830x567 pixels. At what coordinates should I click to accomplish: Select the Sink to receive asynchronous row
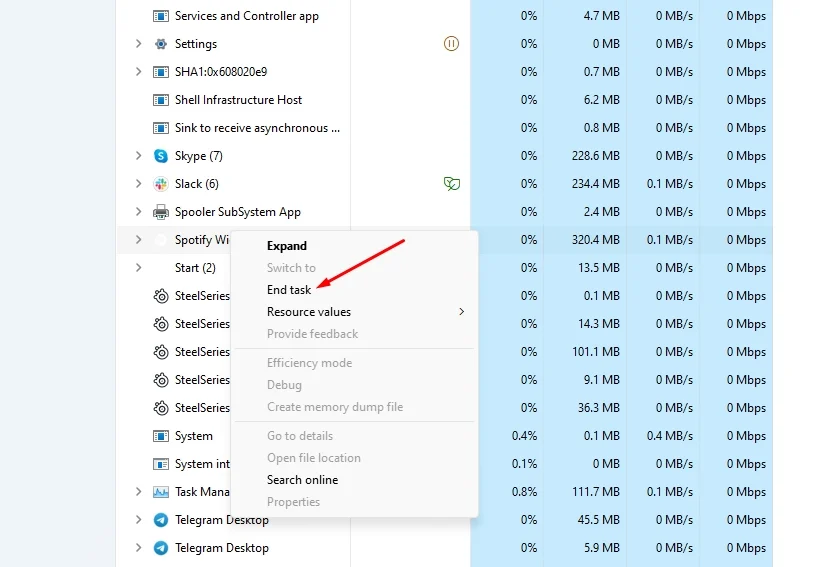[x=257, y=128]
